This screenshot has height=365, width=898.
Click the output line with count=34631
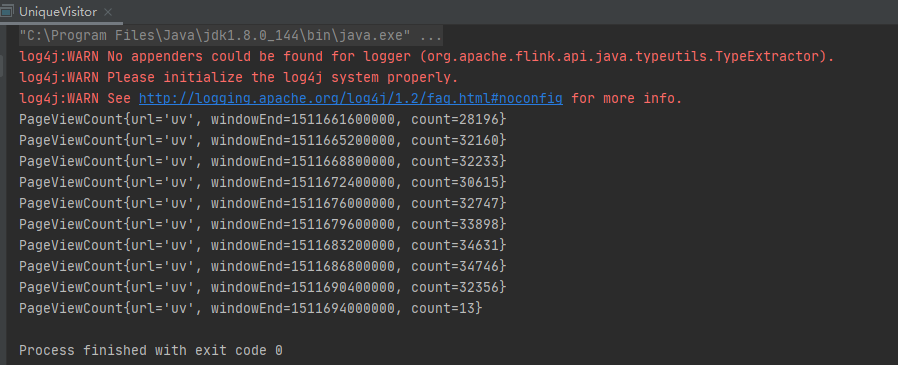click(x=263, y=245)
